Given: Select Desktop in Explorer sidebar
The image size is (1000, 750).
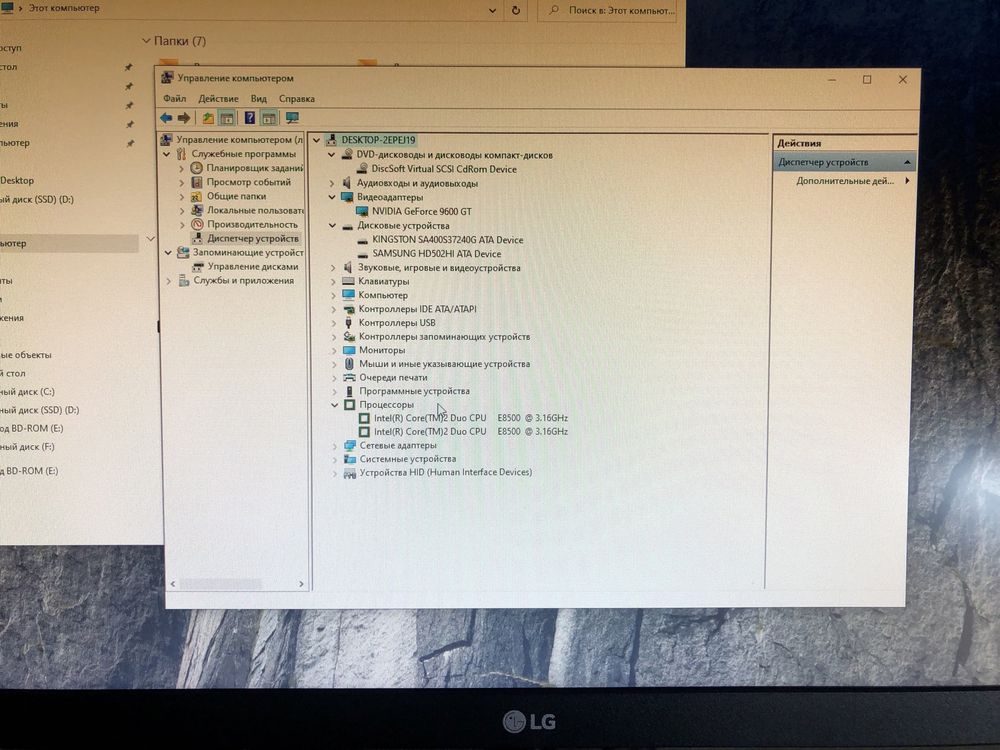Looking at the screenshot, I should (x=17, y=180).
